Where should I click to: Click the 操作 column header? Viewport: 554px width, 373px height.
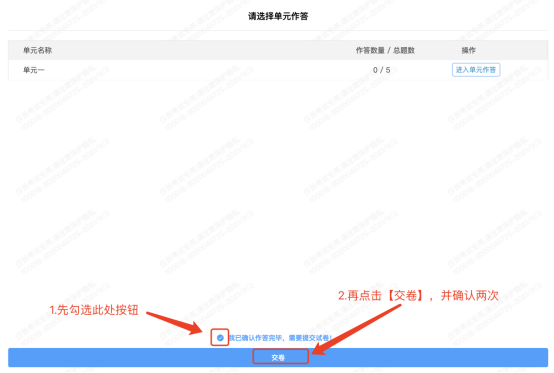point(468,51)
